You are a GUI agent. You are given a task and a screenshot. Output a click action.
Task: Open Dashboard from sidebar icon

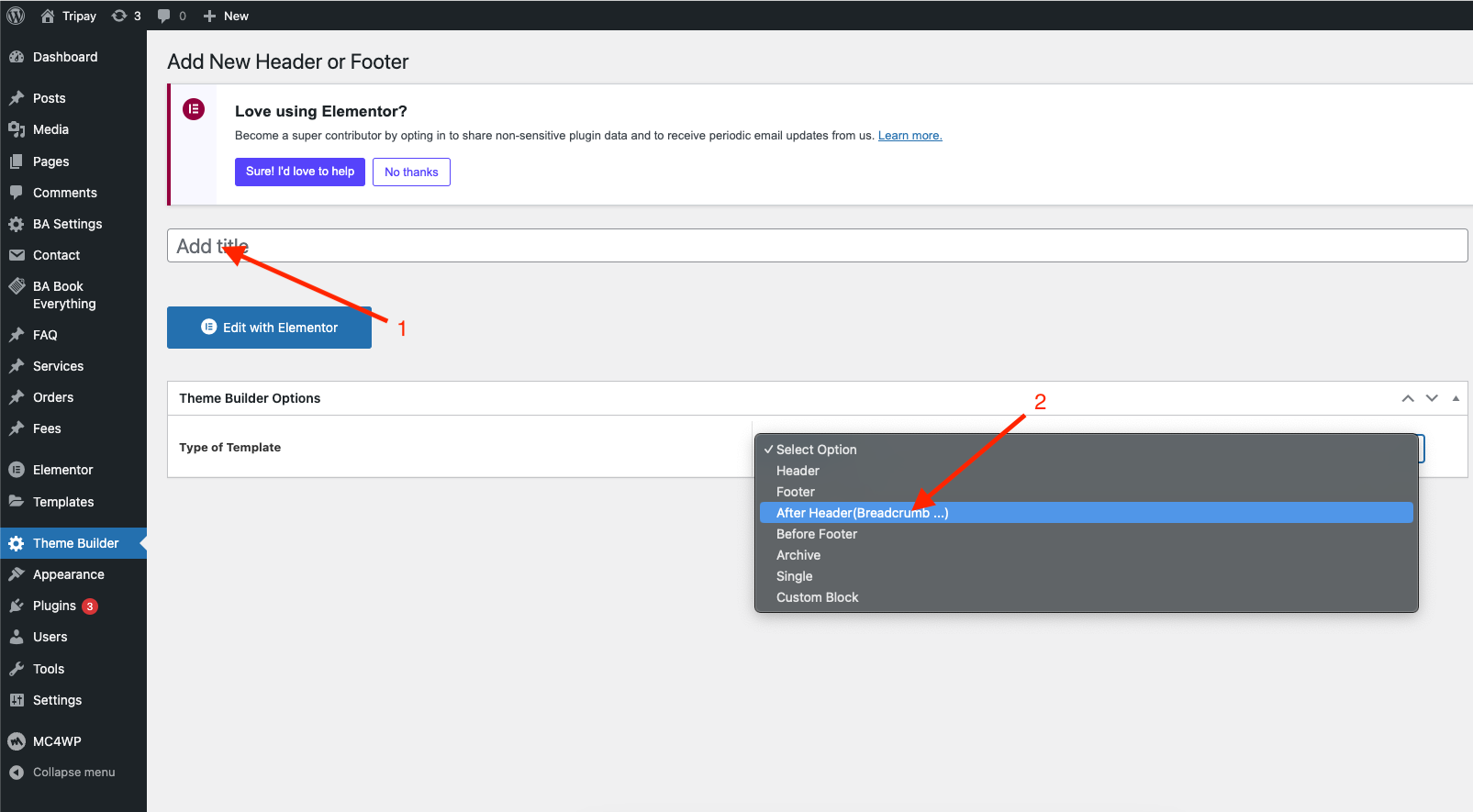(x=17, y=57)
